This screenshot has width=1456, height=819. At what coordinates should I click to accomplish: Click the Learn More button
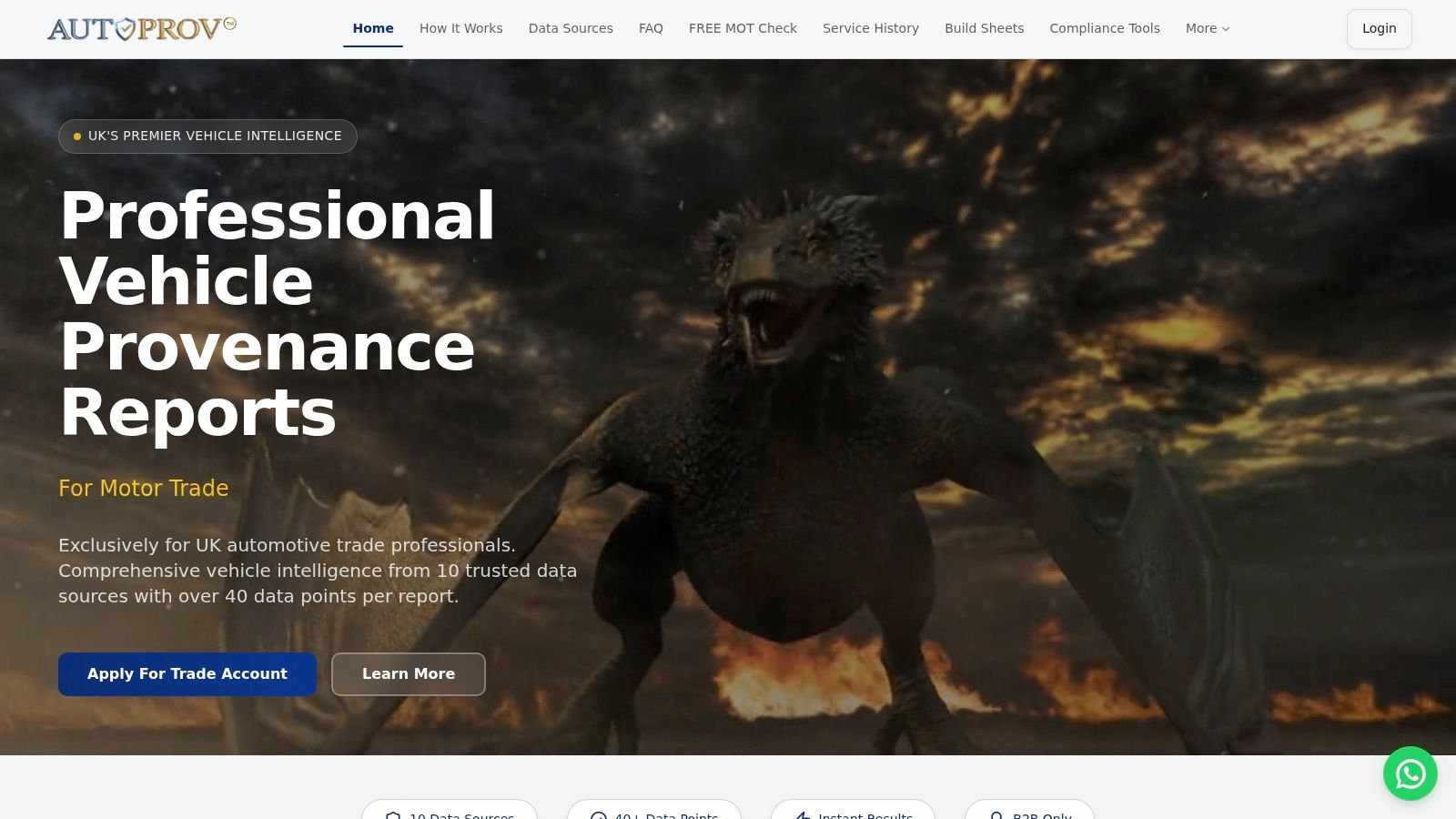coord(409,674)
